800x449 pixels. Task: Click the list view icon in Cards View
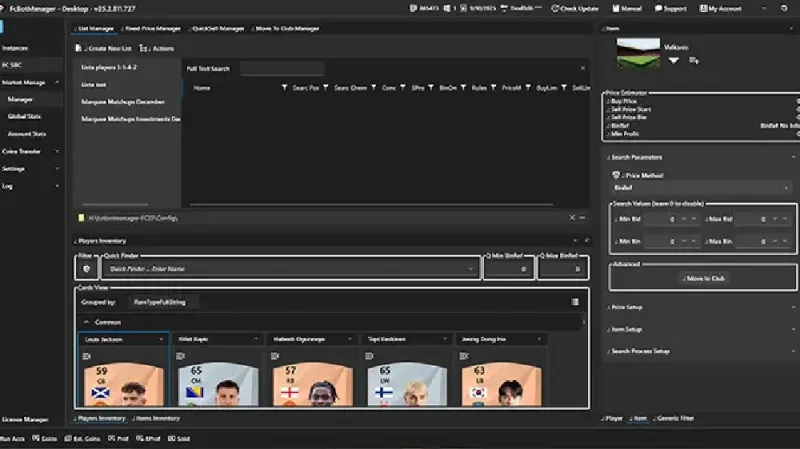575,301
